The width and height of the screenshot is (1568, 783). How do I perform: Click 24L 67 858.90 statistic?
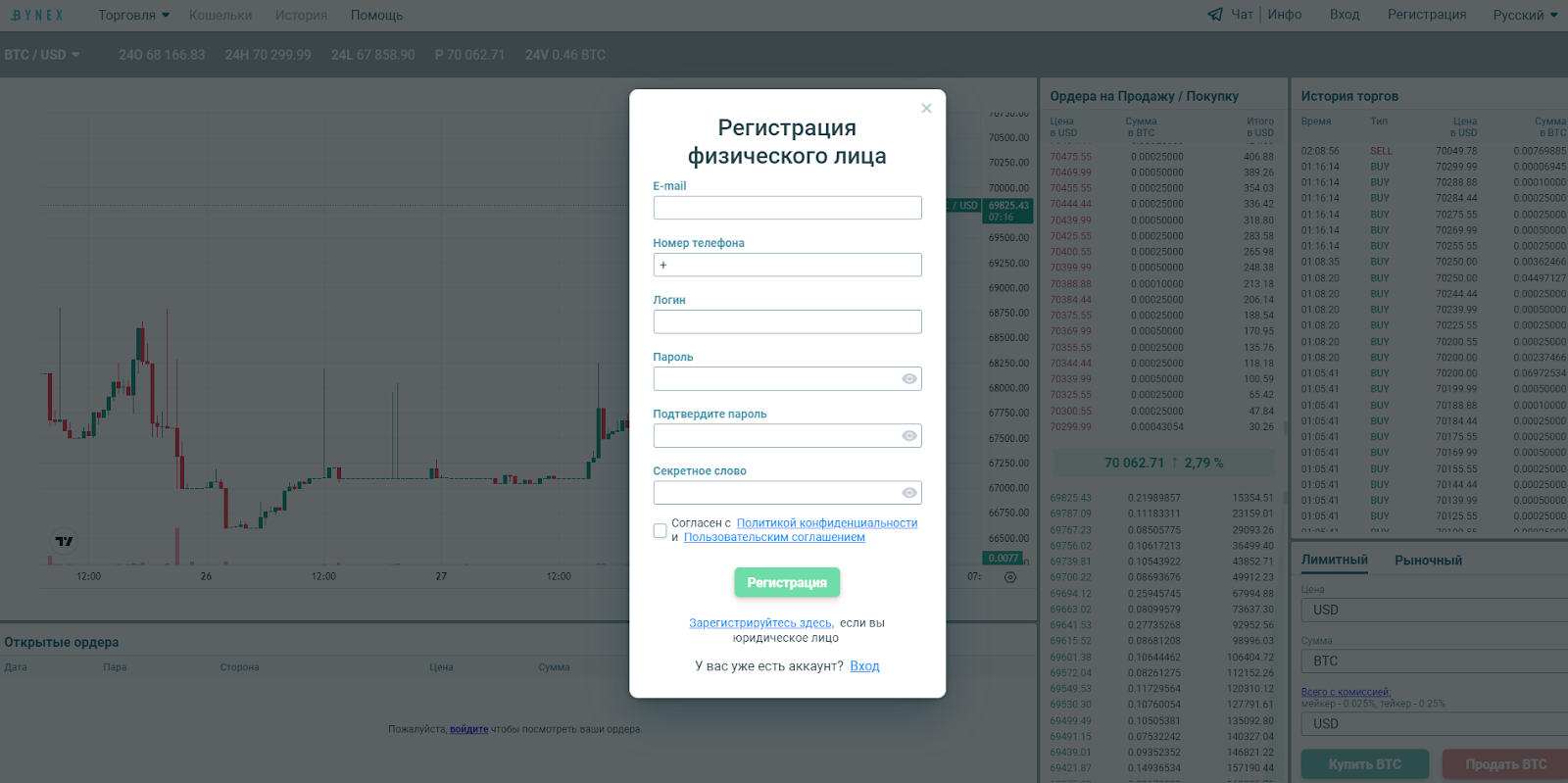click(372, 55)
